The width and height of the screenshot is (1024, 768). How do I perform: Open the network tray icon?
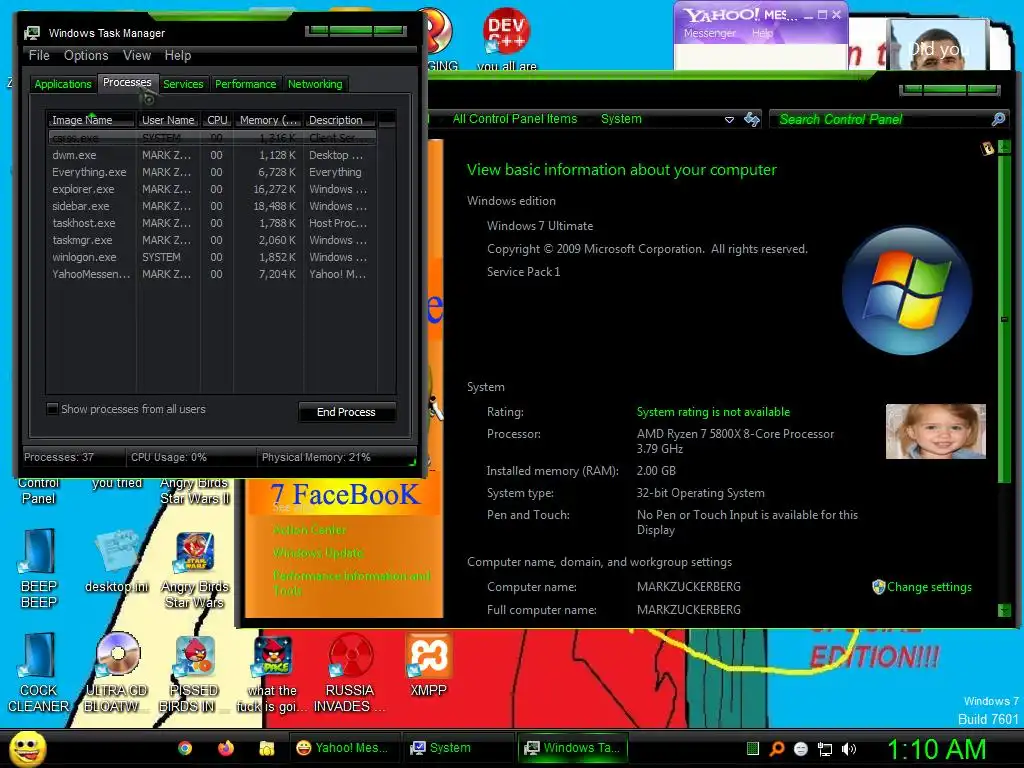825,749
